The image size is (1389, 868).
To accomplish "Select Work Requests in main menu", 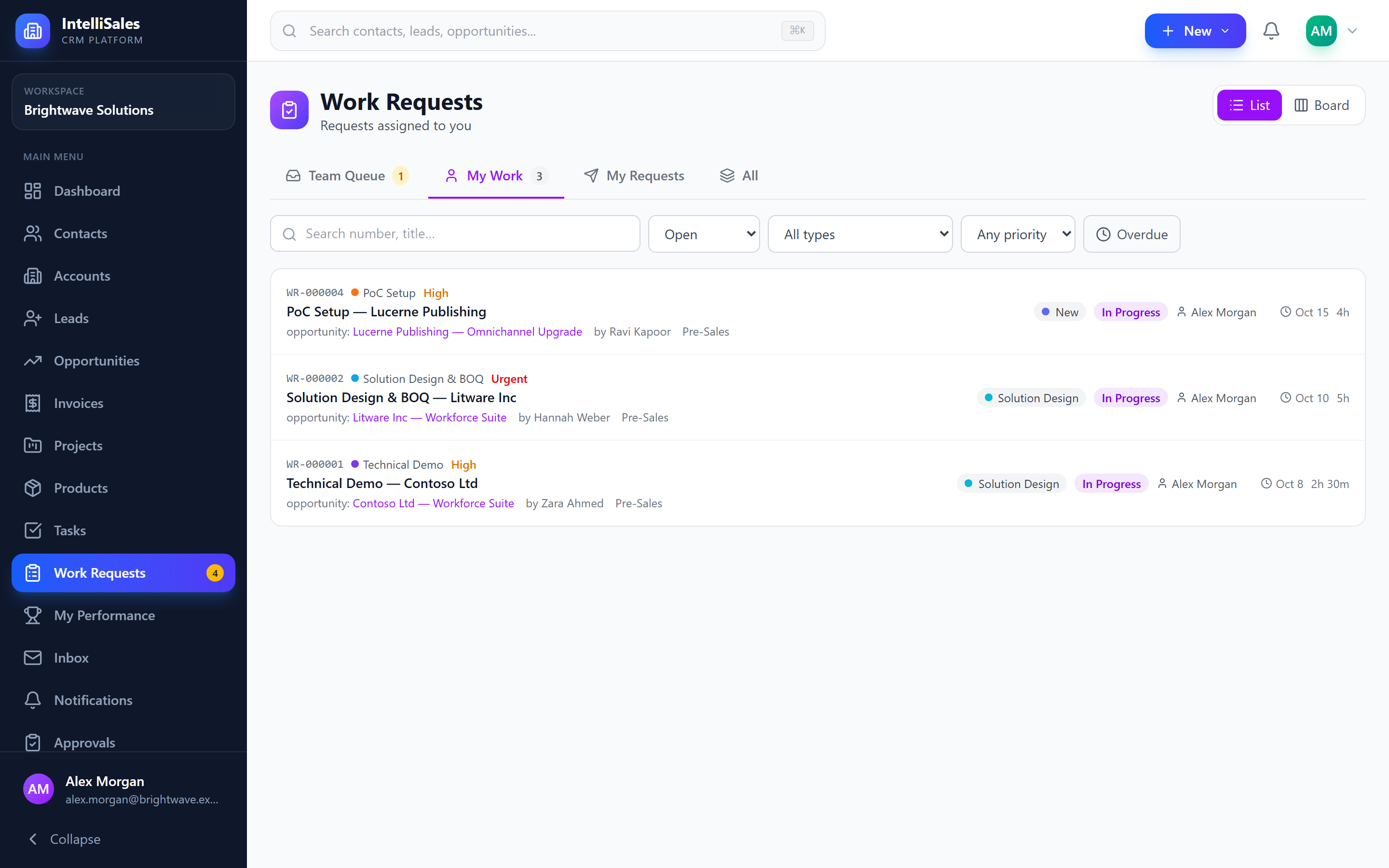I will (123, 573).
